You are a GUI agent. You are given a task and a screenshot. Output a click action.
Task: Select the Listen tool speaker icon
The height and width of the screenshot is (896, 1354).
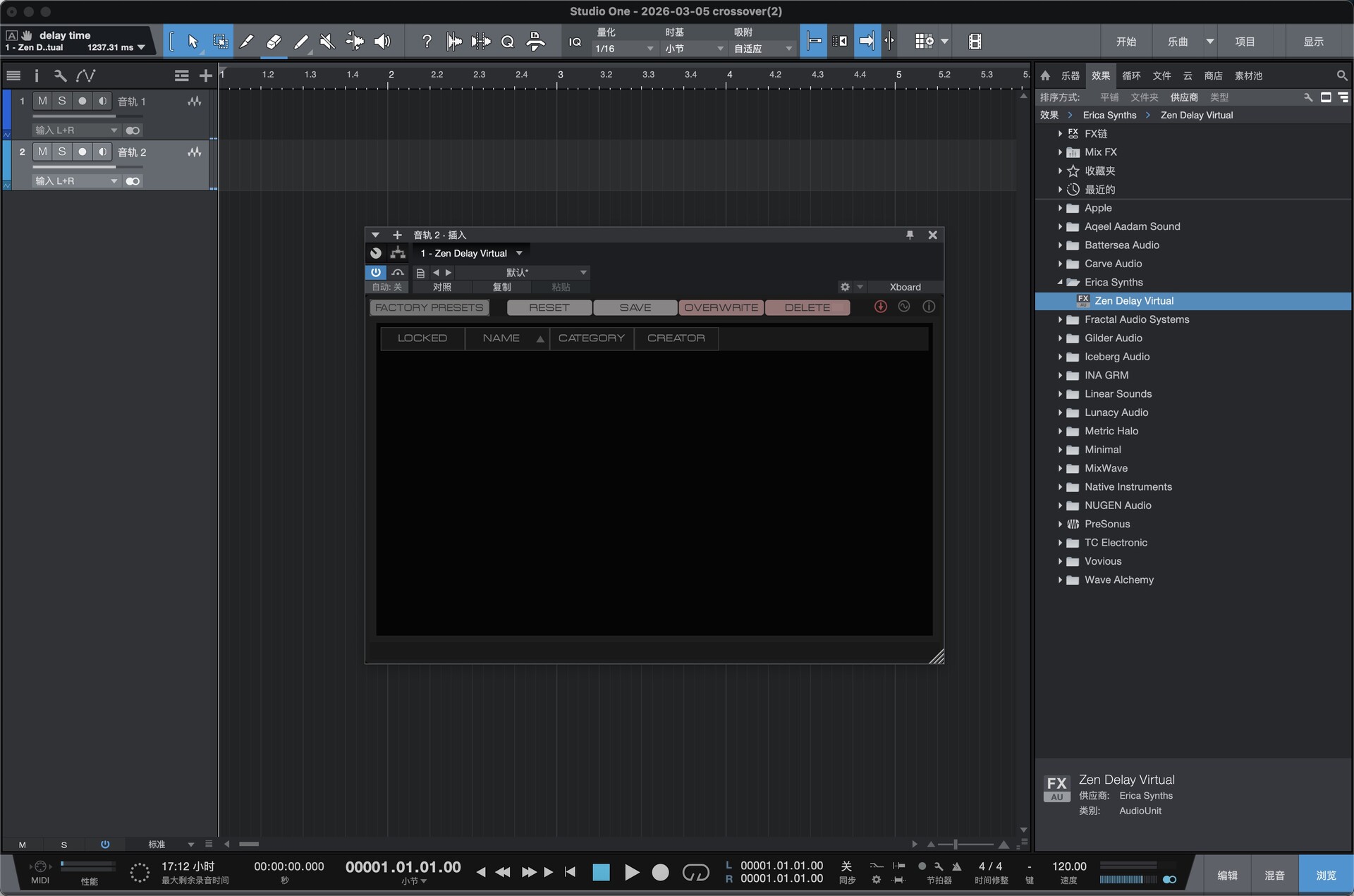(382, 42)
